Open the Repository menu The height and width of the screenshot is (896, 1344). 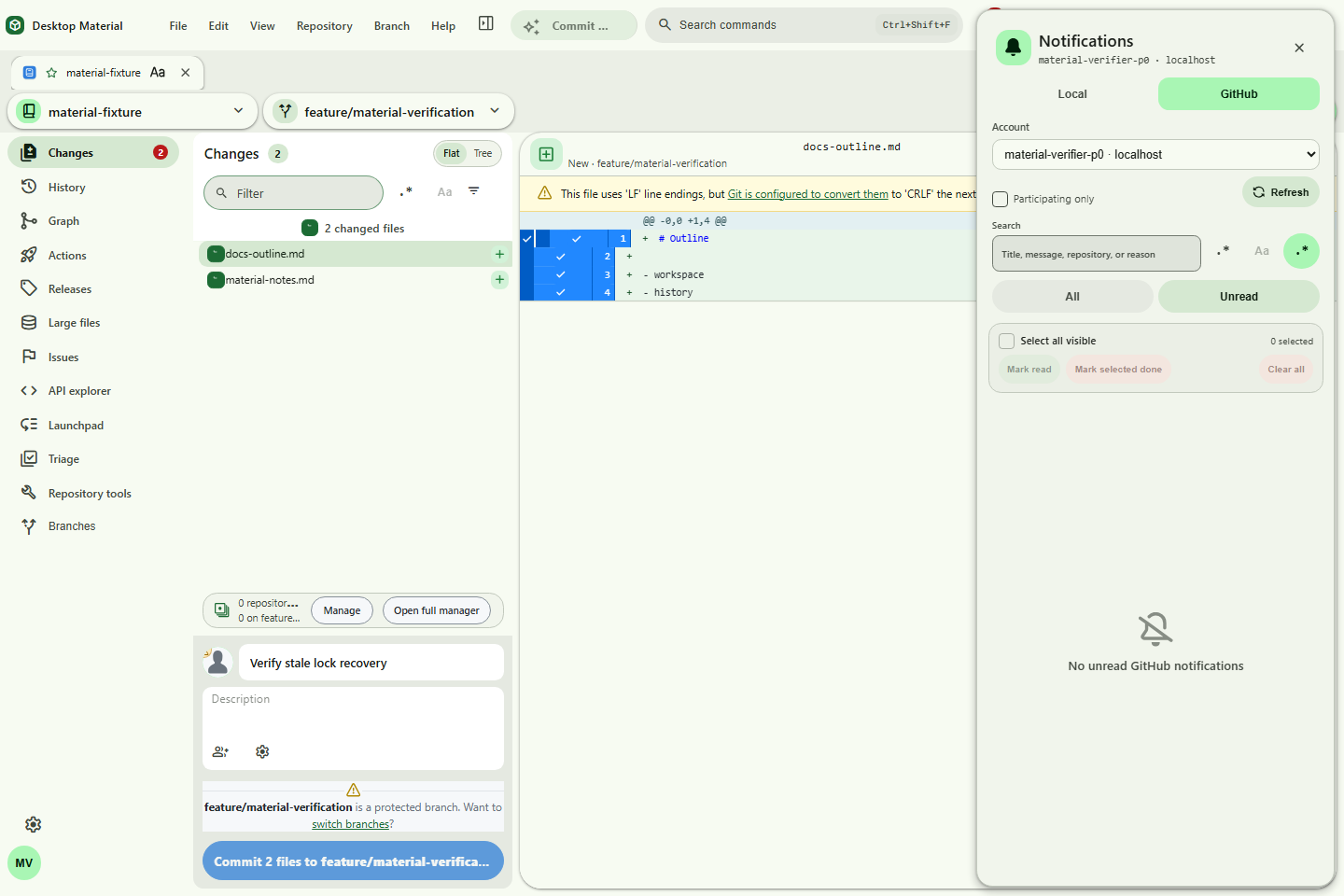[x=325, y=26]
